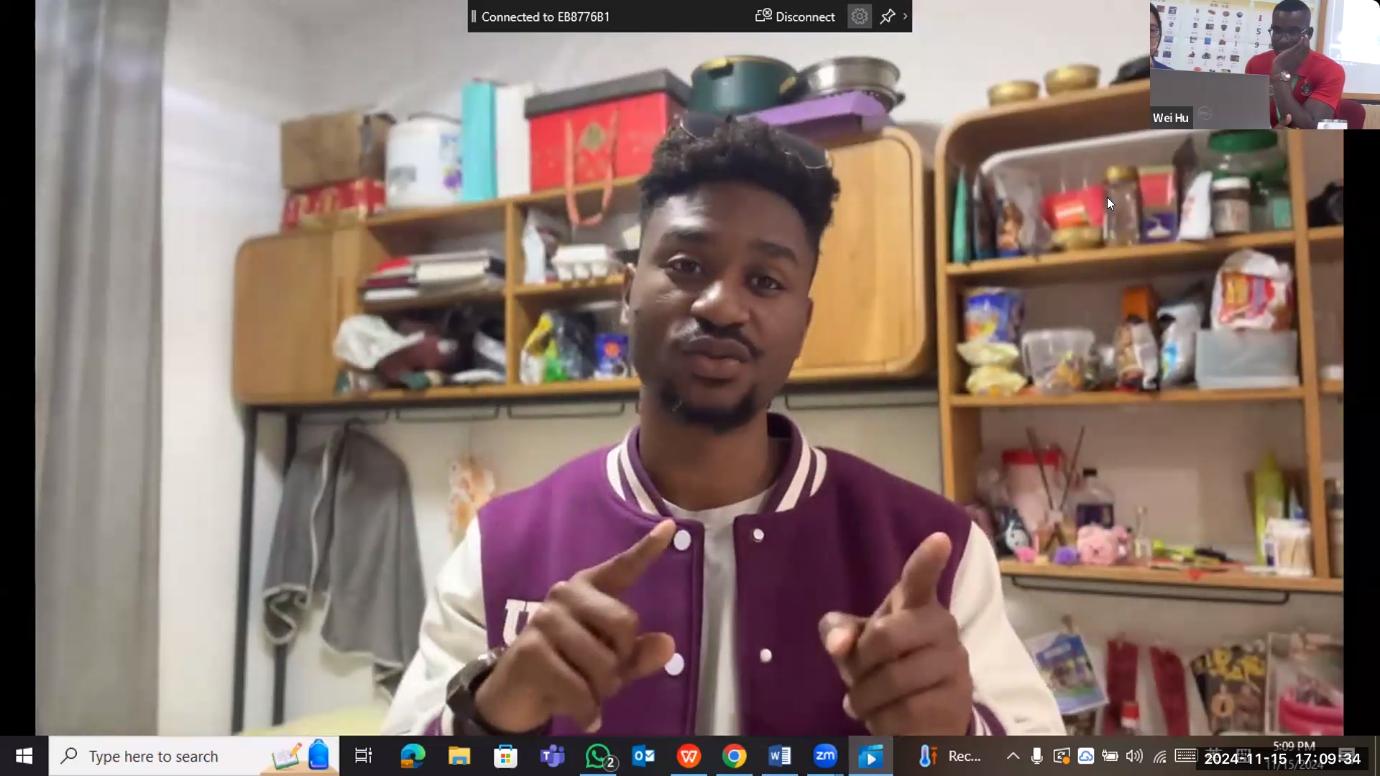Open Microsoft Teams from the taskbar
This screenshot has width=1380, height=776.
click(552, 756)
